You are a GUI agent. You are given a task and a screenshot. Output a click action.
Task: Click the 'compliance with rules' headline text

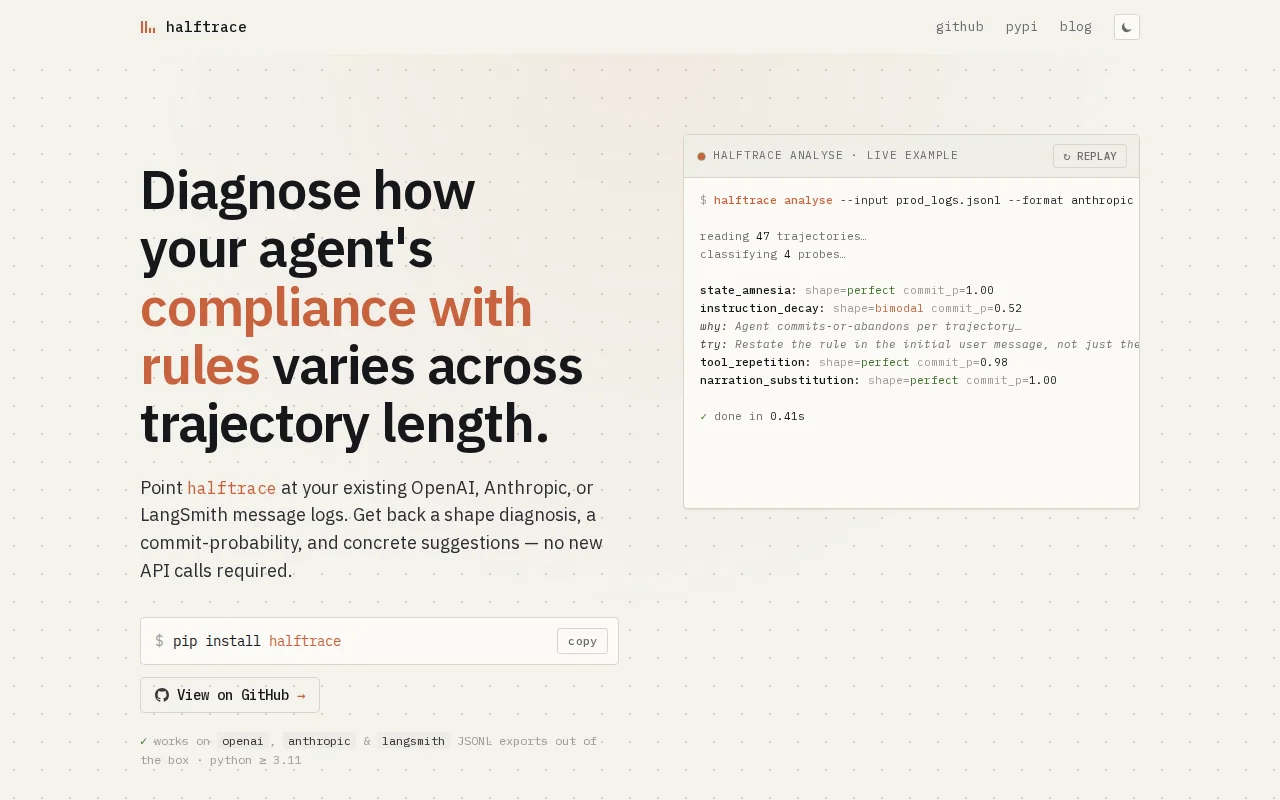tap(336, 336)
